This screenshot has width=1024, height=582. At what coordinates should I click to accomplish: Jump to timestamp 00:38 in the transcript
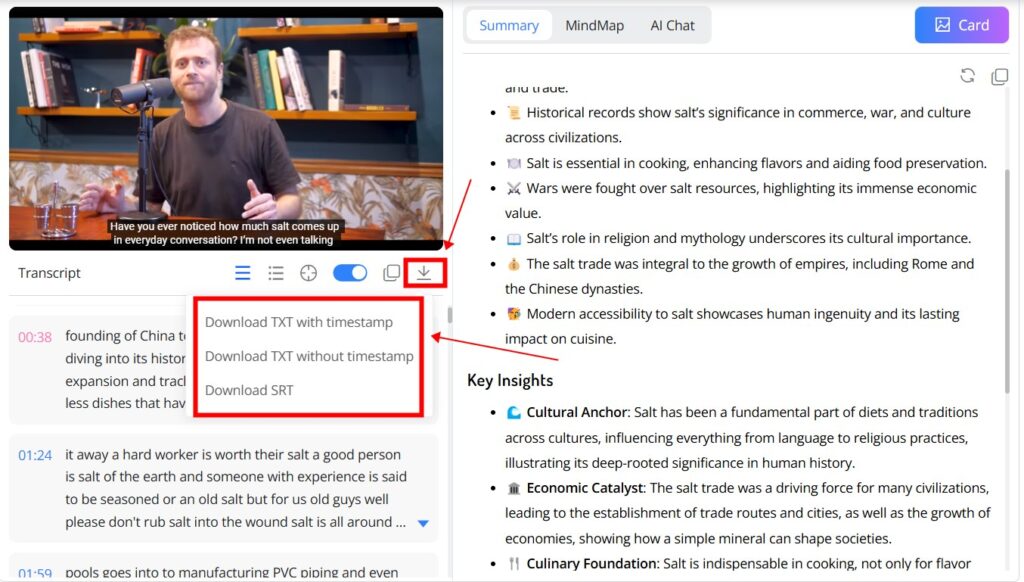click(x=35, y=339)
